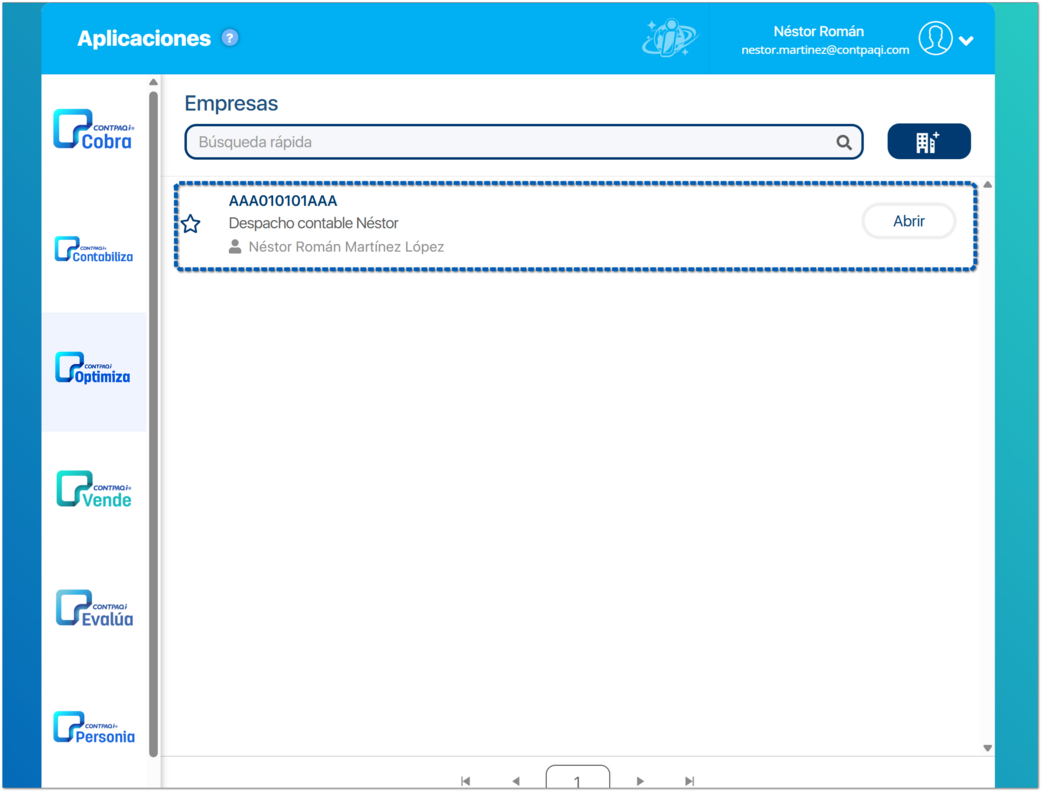Mark AAA010101AAA company as favorite
The width and height of the screenshot is (1042, 792).
click(x=191, y=224)
